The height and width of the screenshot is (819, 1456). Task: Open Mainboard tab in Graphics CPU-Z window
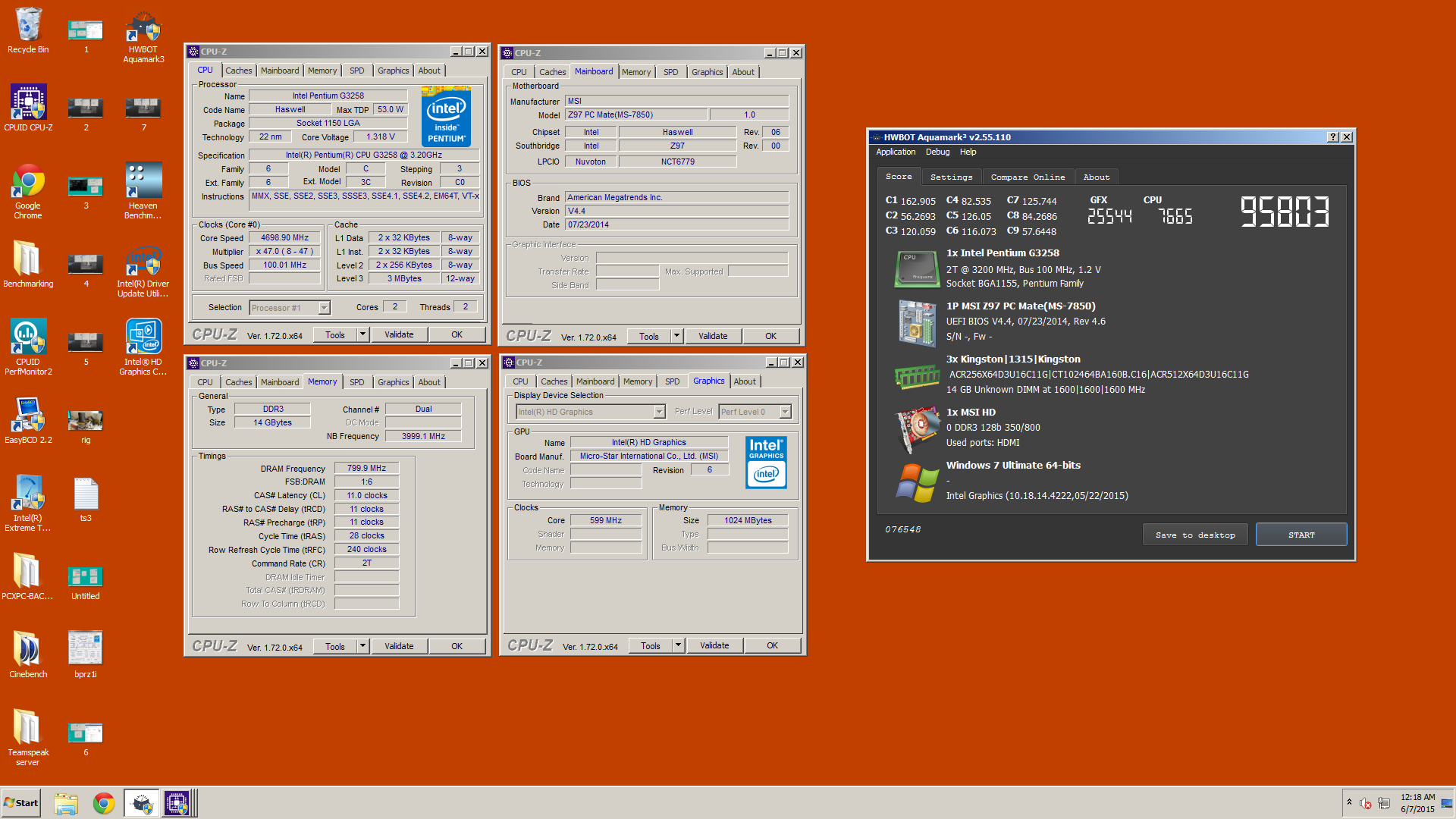595,381
